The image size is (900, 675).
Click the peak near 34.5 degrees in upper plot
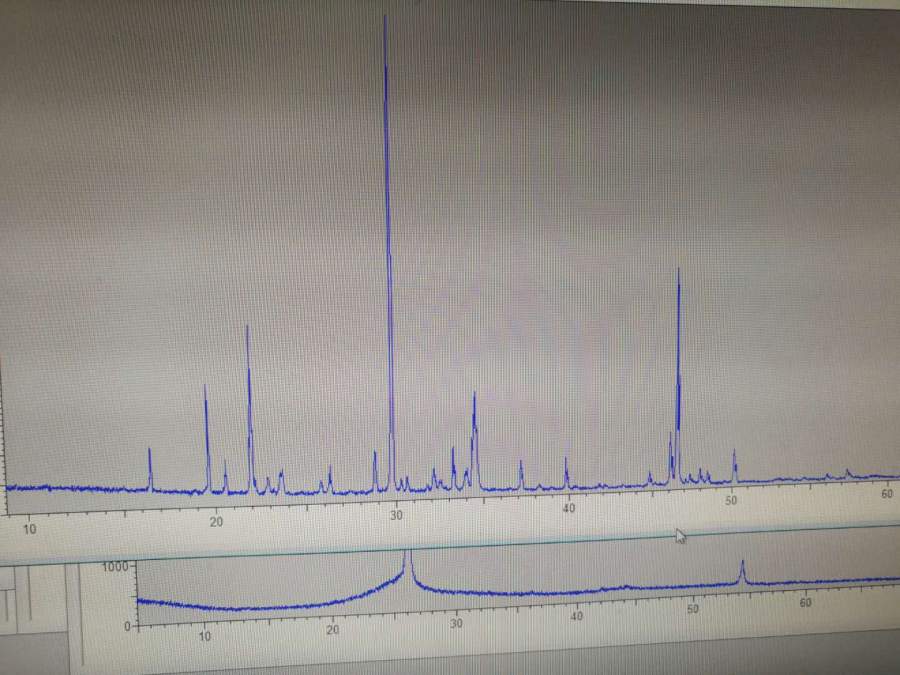[474, 440]
